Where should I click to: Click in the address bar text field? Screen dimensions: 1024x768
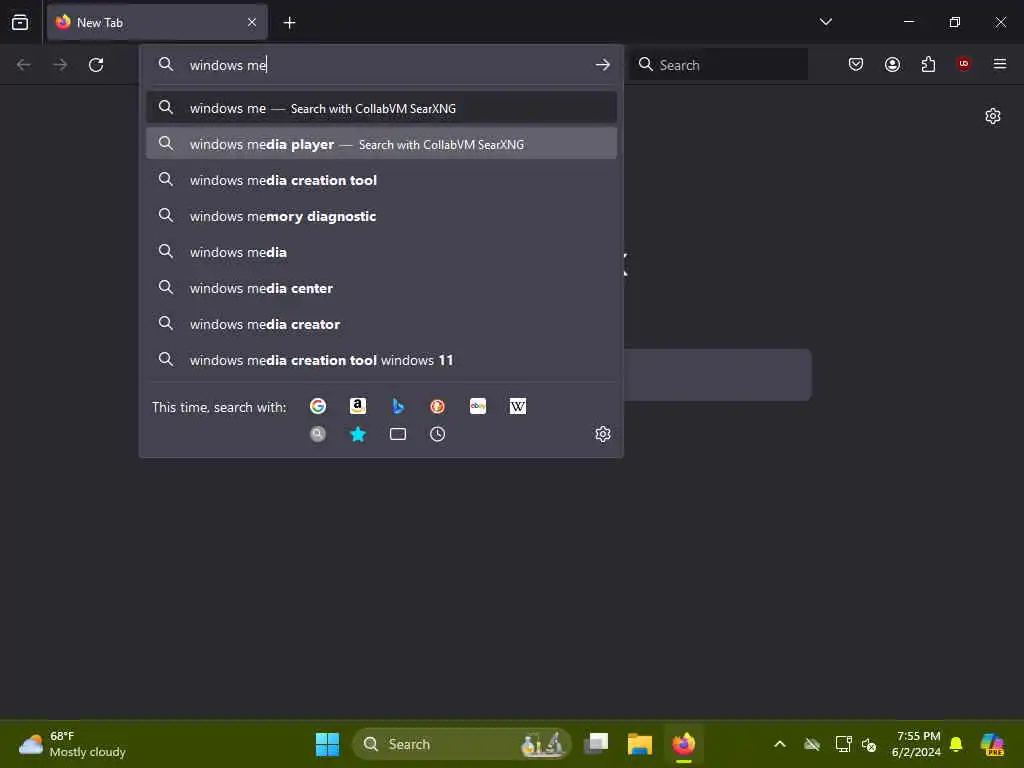pyautogui.click(x=385, y=65)
